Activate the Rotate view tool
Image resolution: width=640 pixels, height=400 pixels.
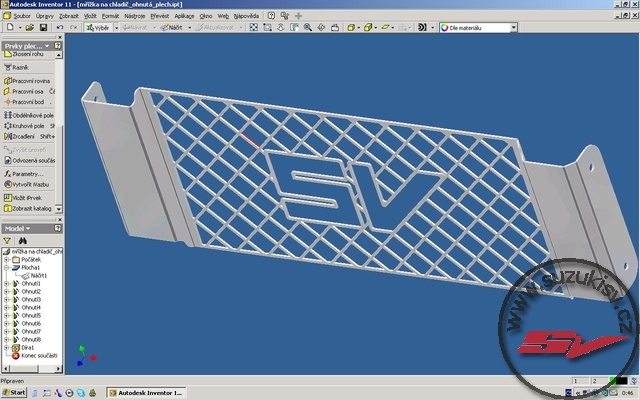click(321, 27)
